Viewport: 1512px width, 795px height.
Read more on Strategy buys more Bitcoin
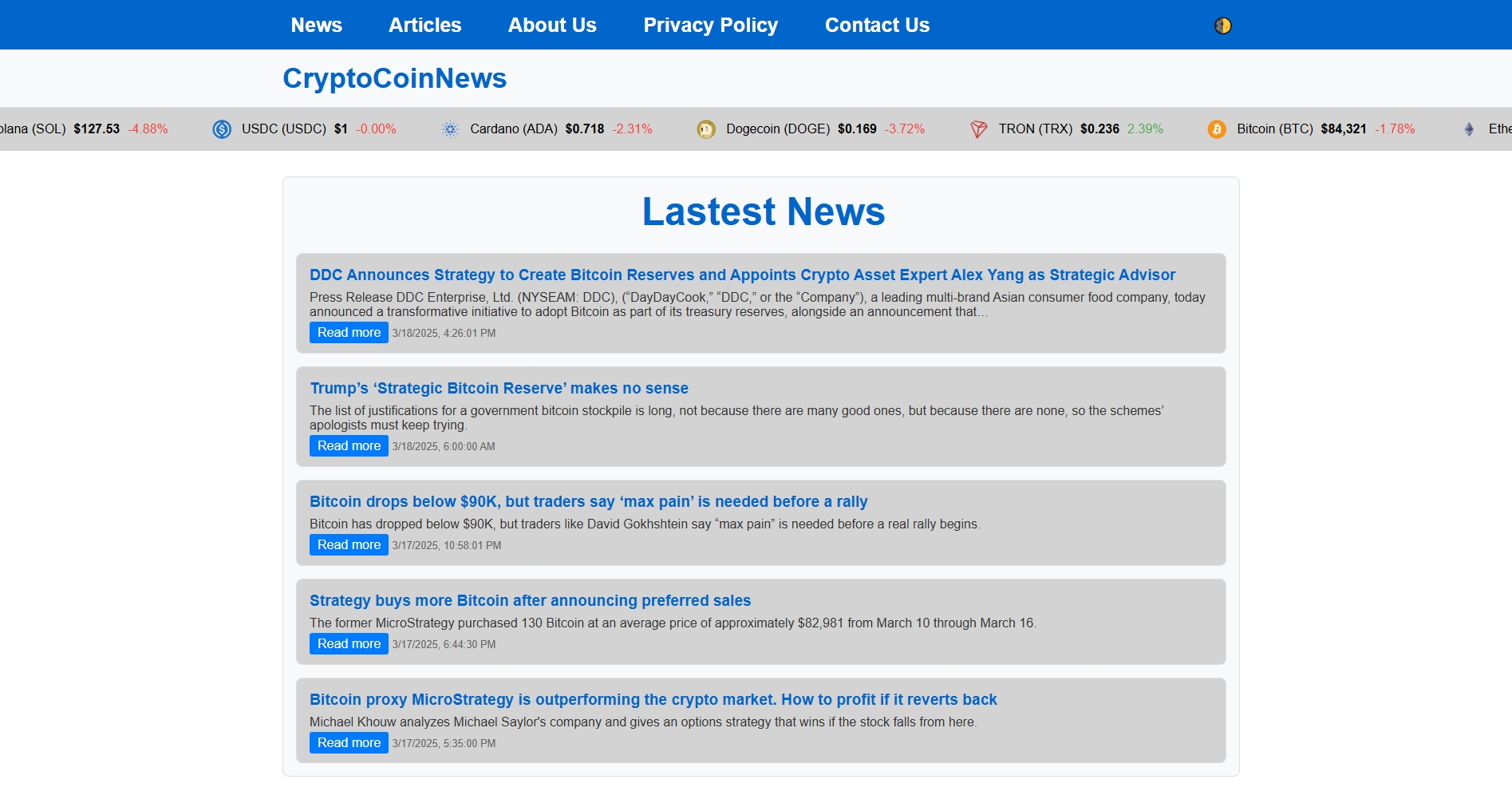[x=349, y=644]
